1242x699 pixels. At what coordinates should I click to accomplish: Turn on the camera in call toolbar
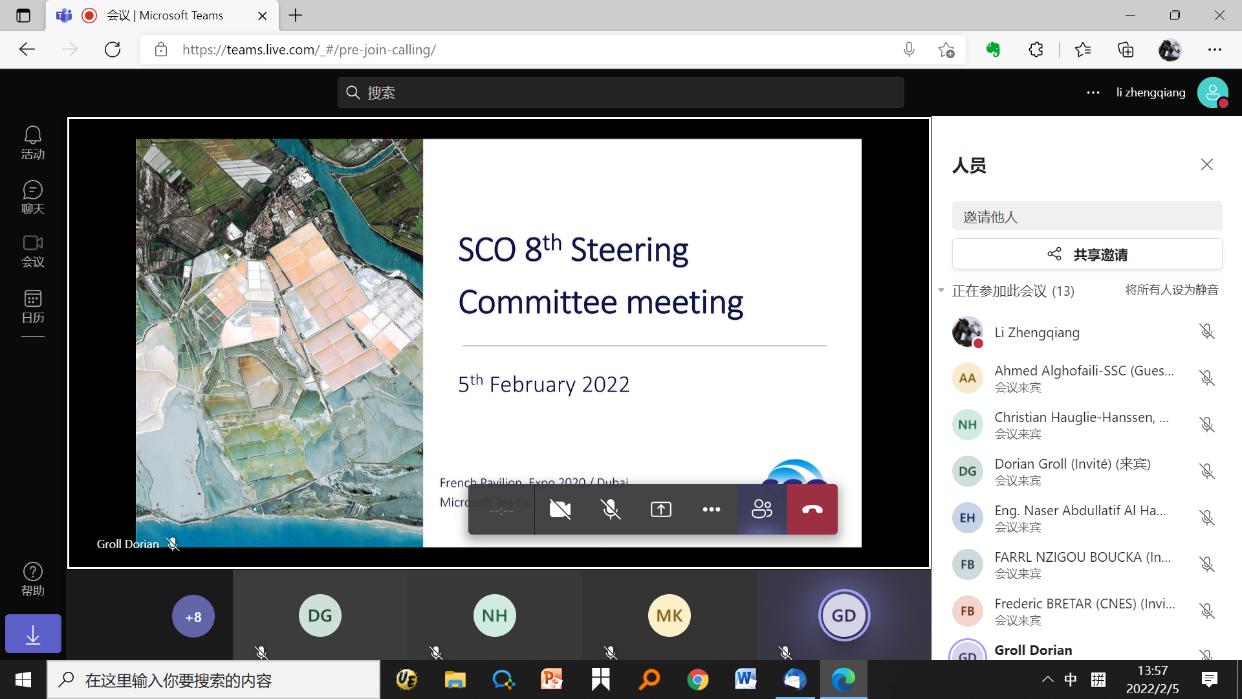560,509
